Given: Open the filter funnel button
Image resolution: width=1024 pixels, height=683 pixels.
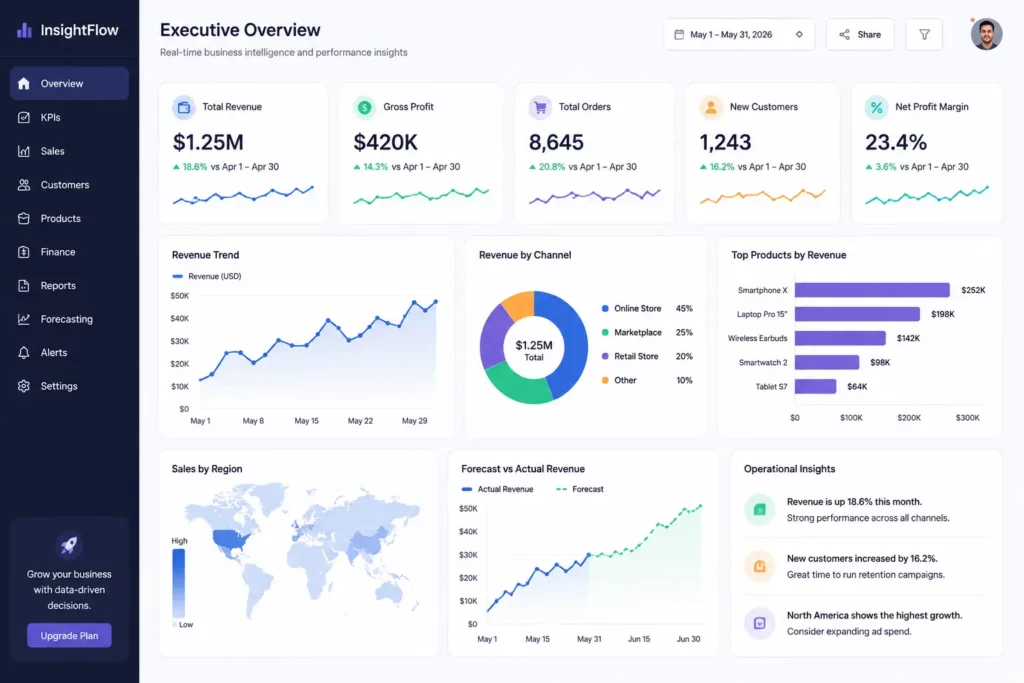Looking at the screenshot, I should 924,35.
